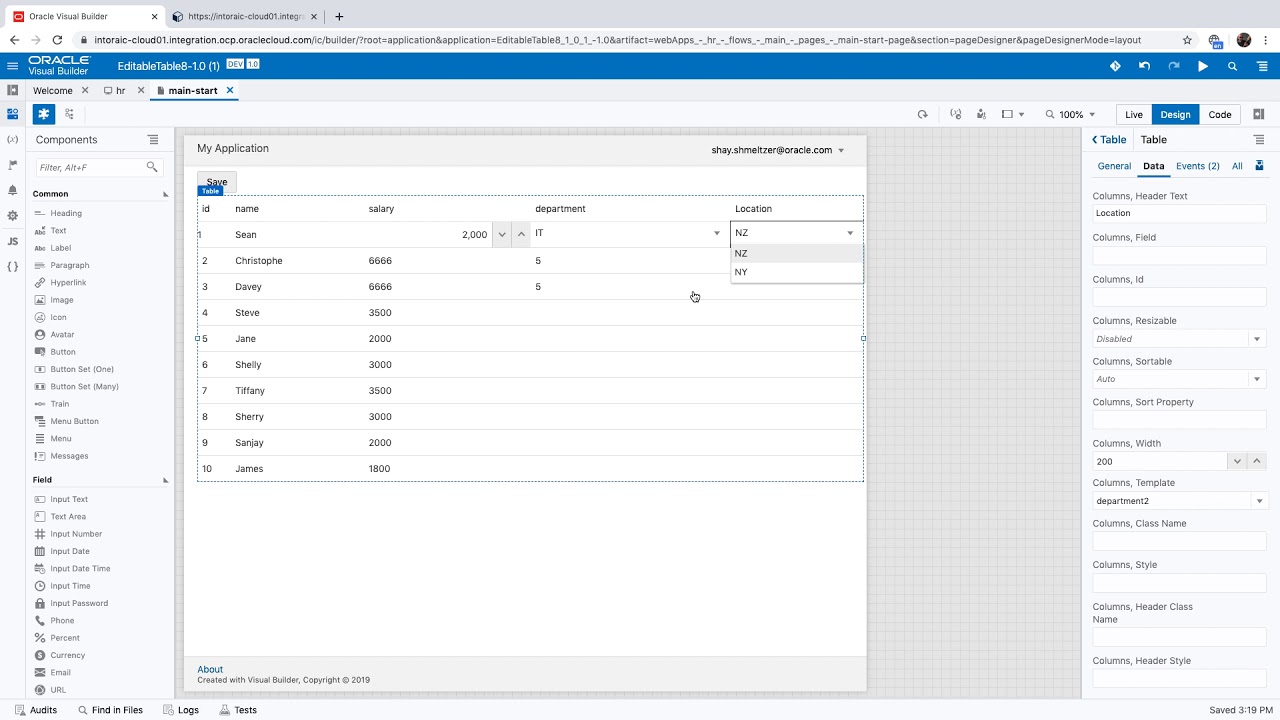This screenshot has width=1280, height=720.
Task: Focus the components Filter field
Action: click(91, 167)
